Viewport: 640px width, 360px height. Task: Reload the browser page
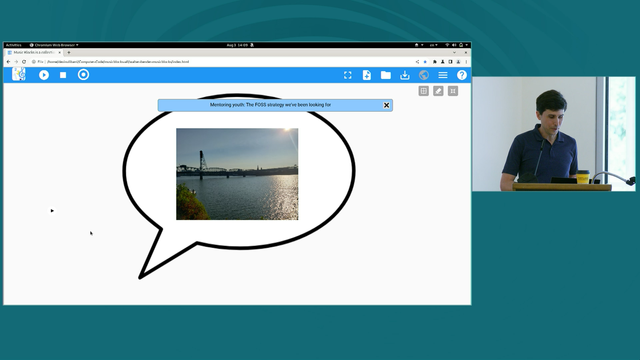click(x=24, y=62)
